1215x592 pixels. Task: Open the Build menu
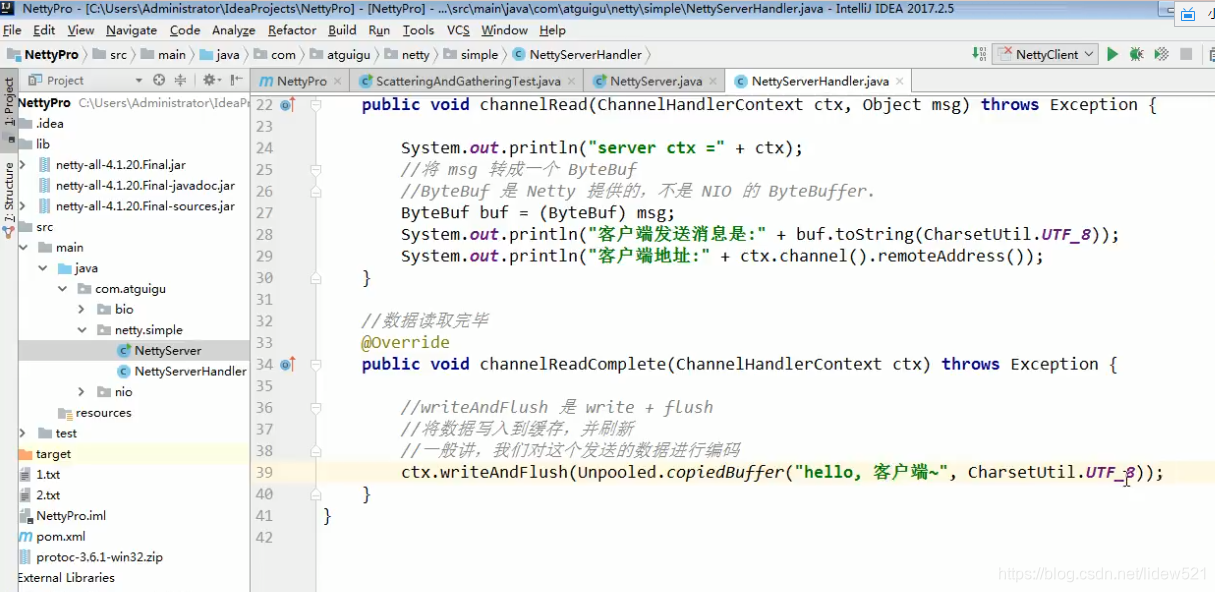(x=342, y=30)
